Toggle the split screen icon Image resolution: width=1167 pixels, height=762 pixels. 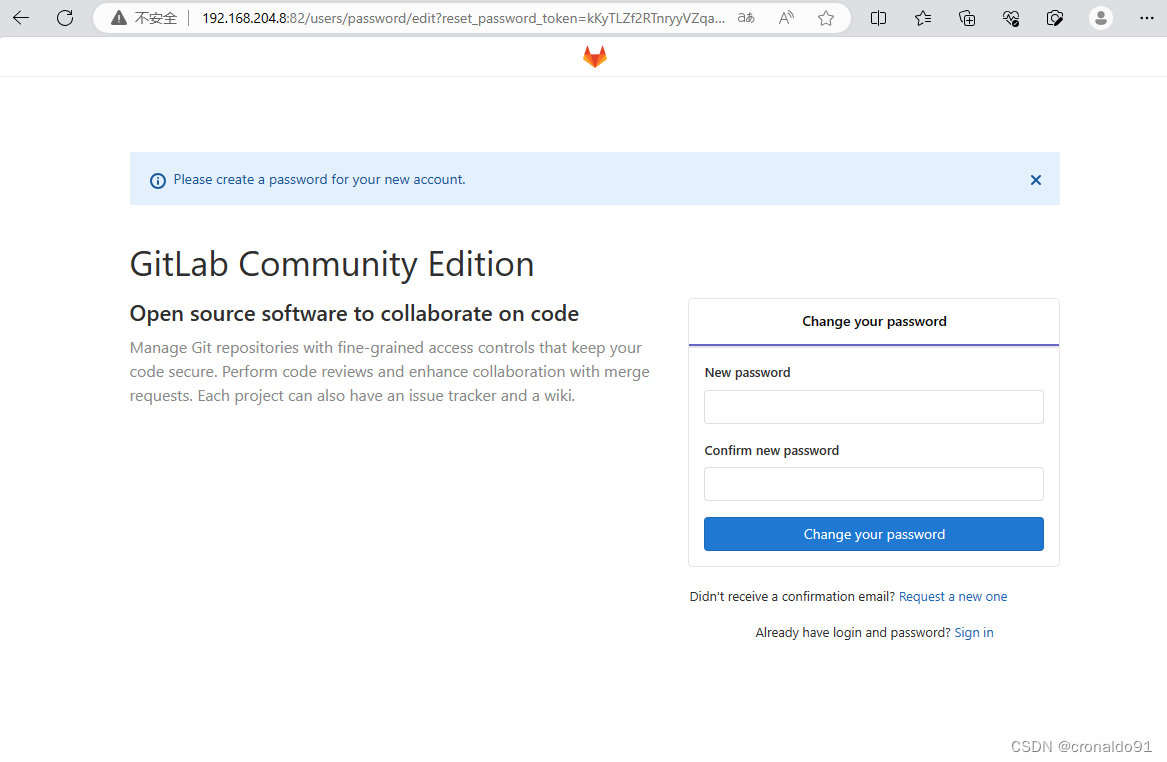pyautogui.click(x=878, y=18)
